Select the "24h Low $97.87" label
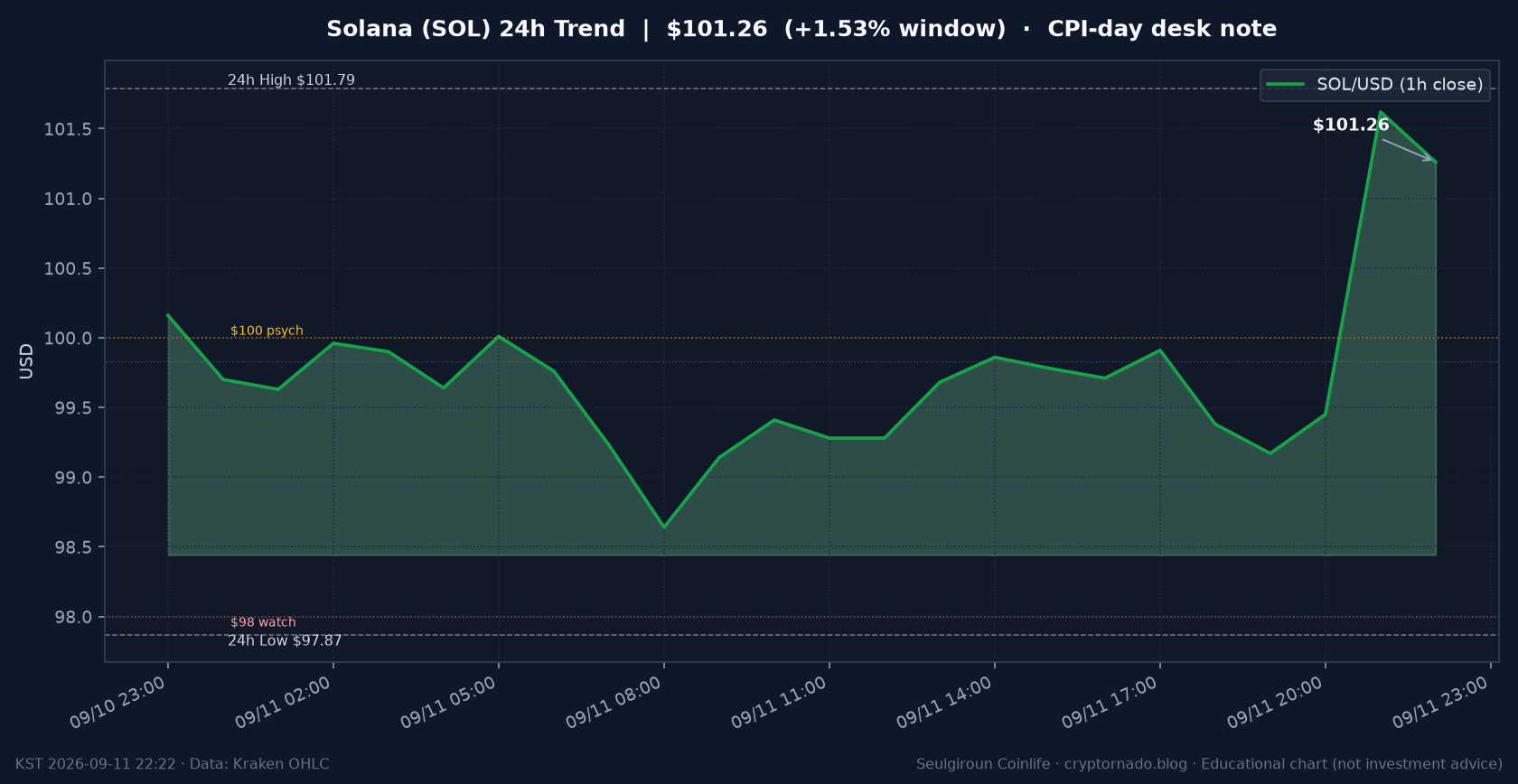The width and height of the screenshot is (1518, 784). coord(285,640)
